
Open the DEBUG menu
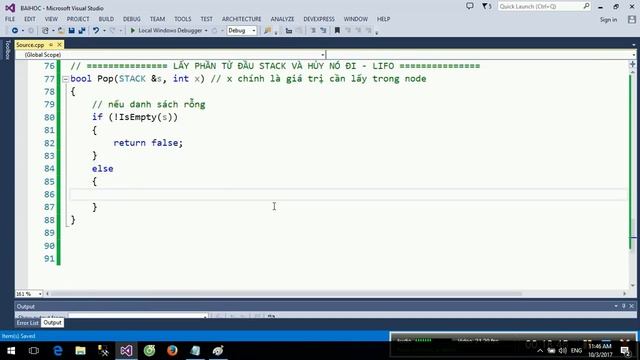[x=132, y=19]
